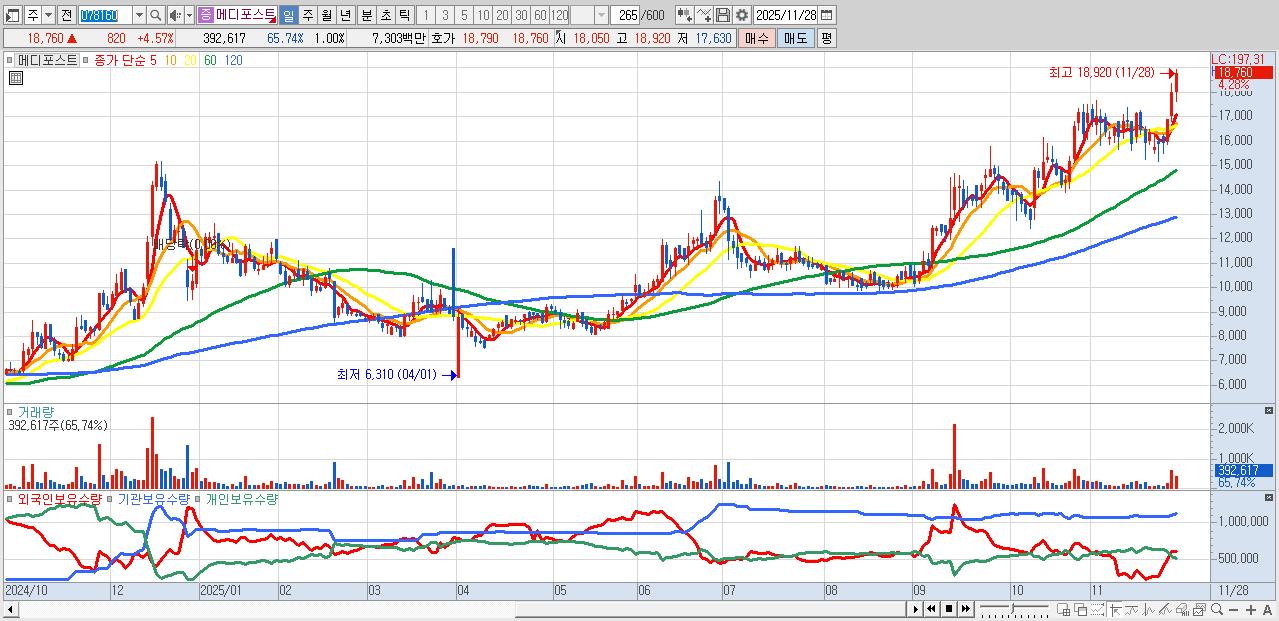Image resolution: width=1279 pixels, height=621 pixels.
Task: Click the volume panel collapse icon at right
Action: click(x=1269, y=411)
